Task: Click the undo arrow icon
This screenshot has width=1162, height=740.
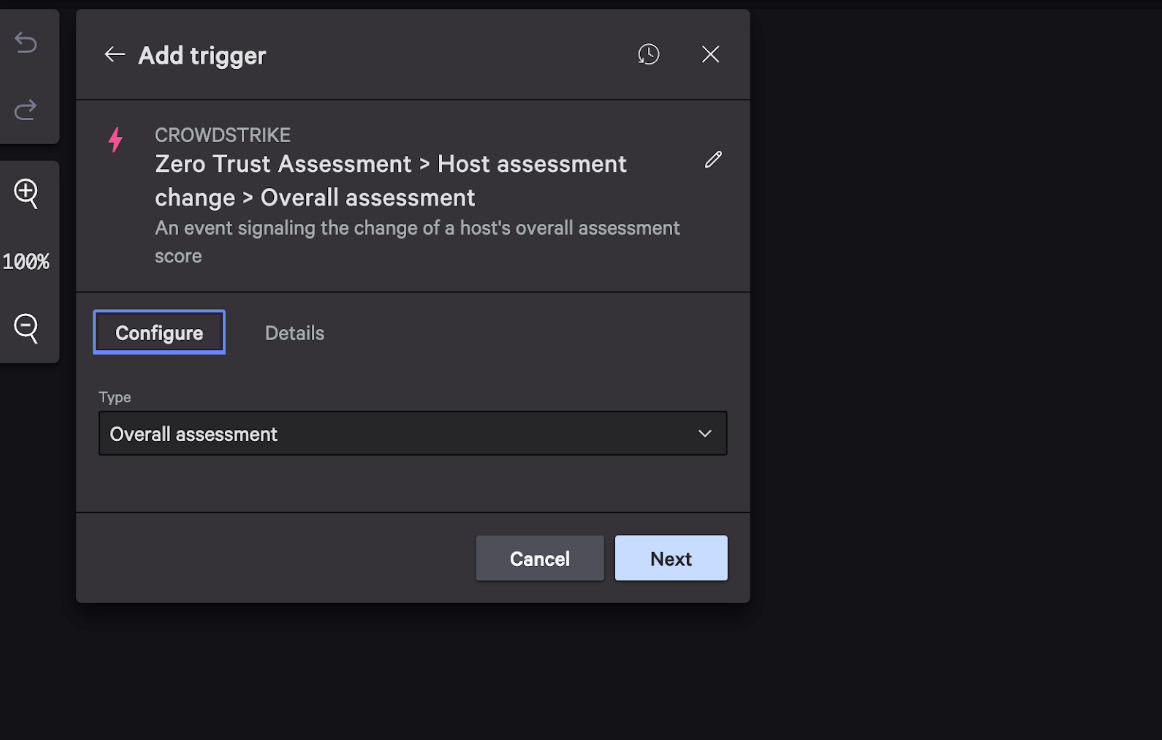Action: point(26,43)
